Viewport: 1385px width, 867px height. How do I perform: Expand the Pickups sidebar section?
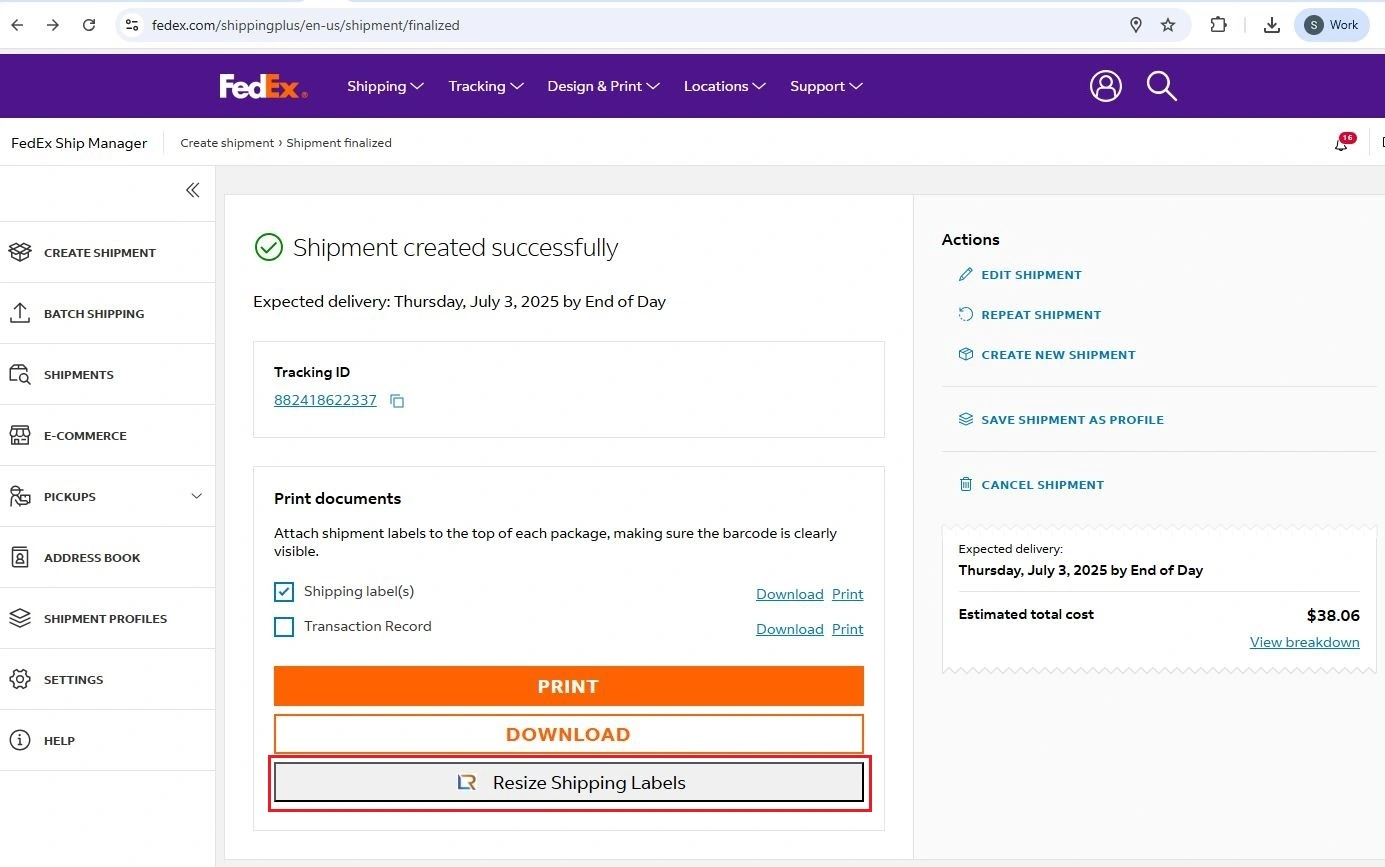(x=196, y=497)
